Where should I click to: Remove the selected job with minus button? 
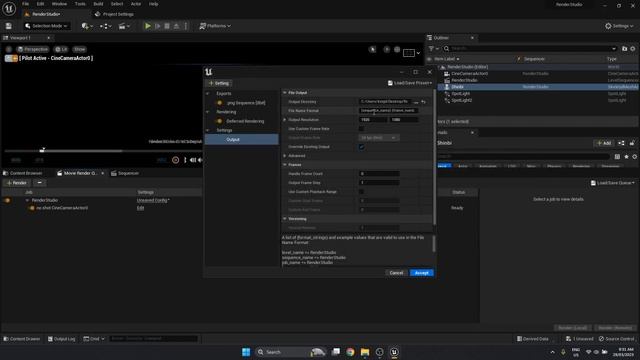pyautogui.click(x=40, y=183)
